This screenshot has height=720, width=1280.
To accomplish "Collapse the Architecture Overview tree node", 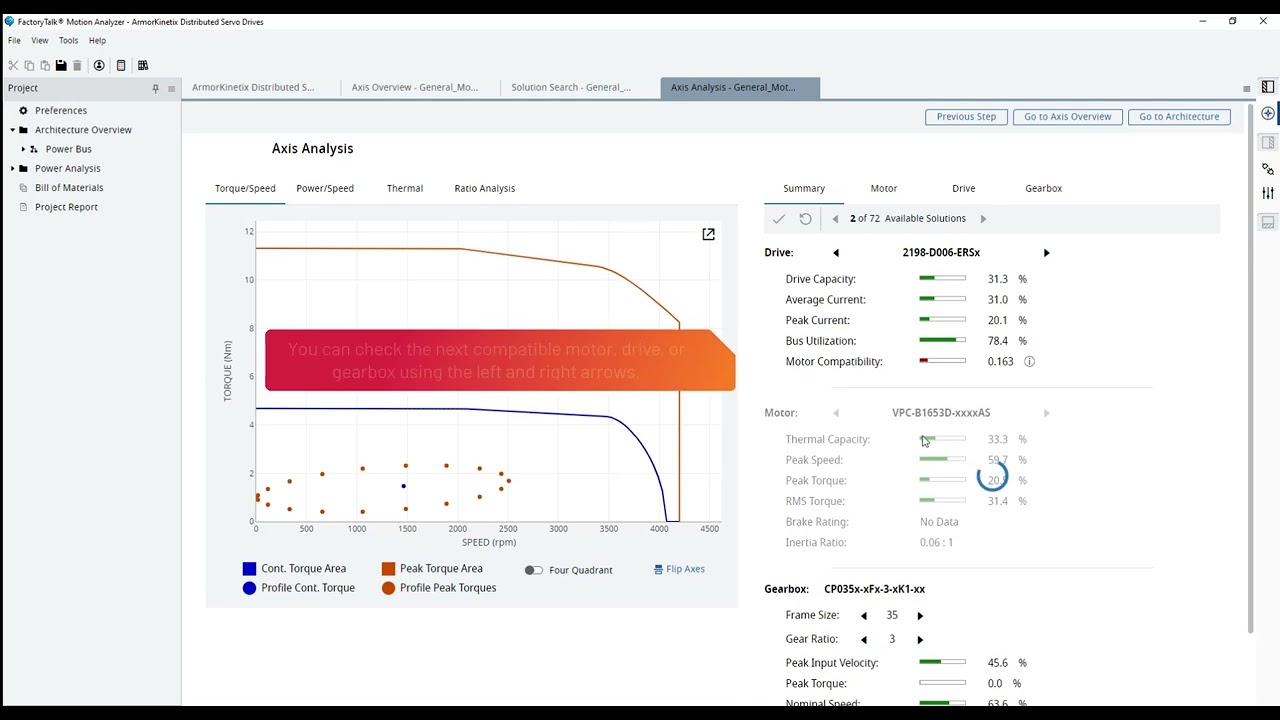I will click(x=13, y=130).
